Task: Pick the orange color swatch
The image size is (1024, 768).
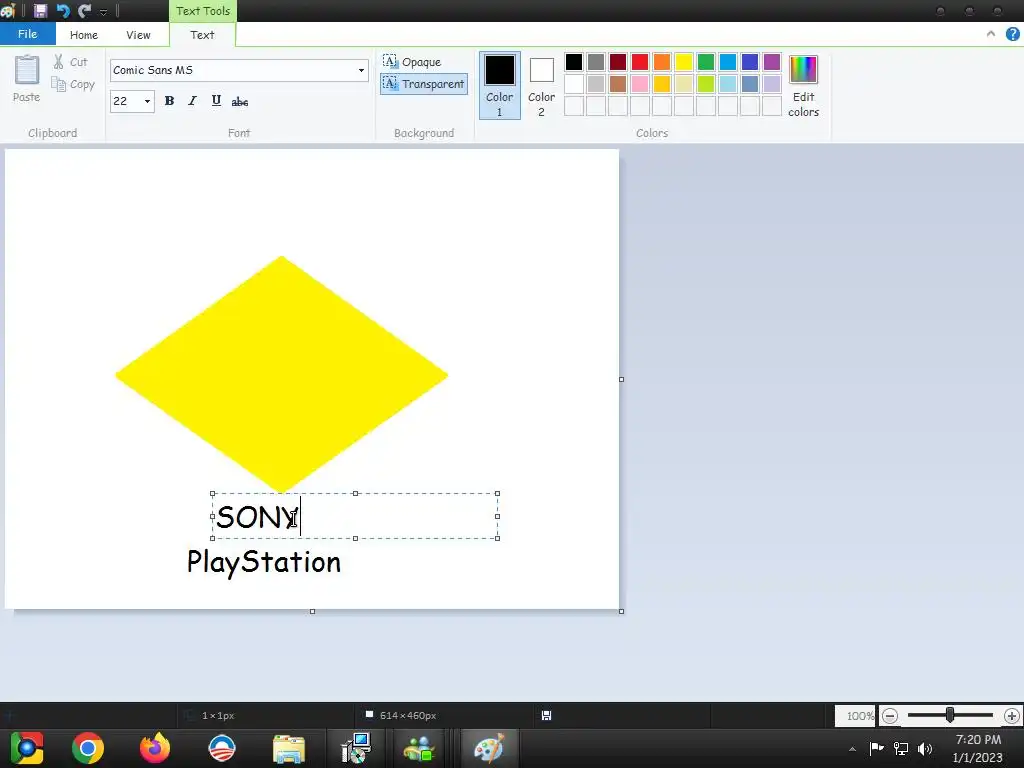Action: 662,62
